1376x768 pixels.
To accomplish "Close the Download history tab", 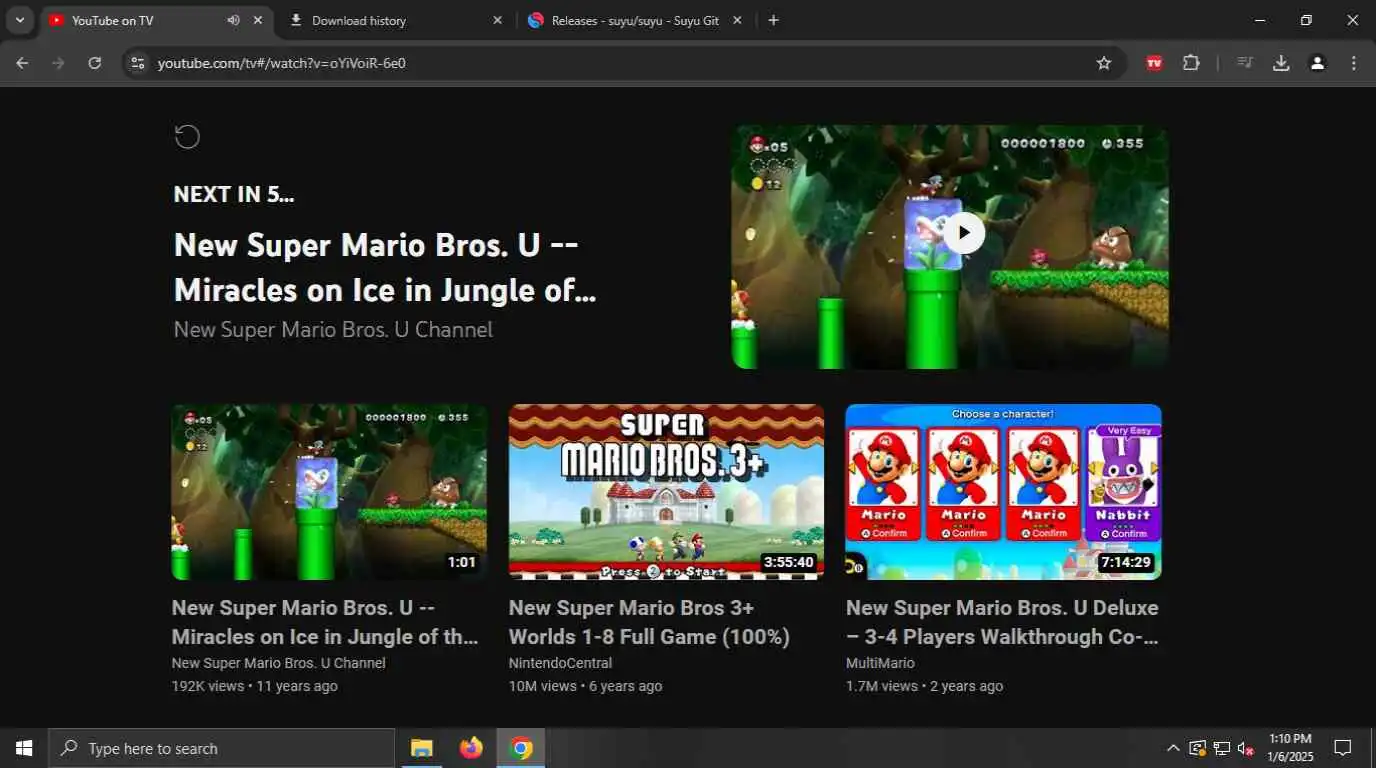I will pyautogui.click(x=497, y=20).
